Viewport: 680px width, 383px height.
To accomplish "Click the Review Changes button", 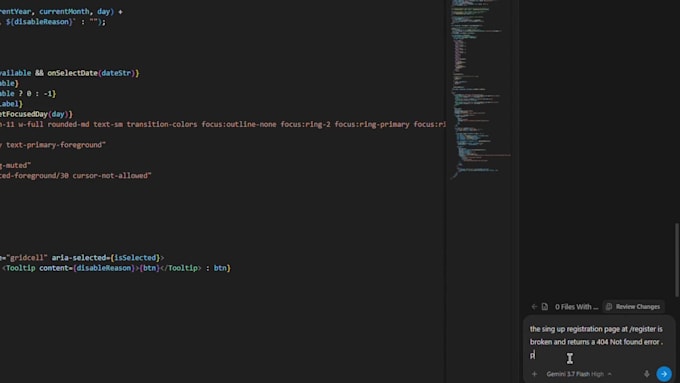I will tap(633, 307).
